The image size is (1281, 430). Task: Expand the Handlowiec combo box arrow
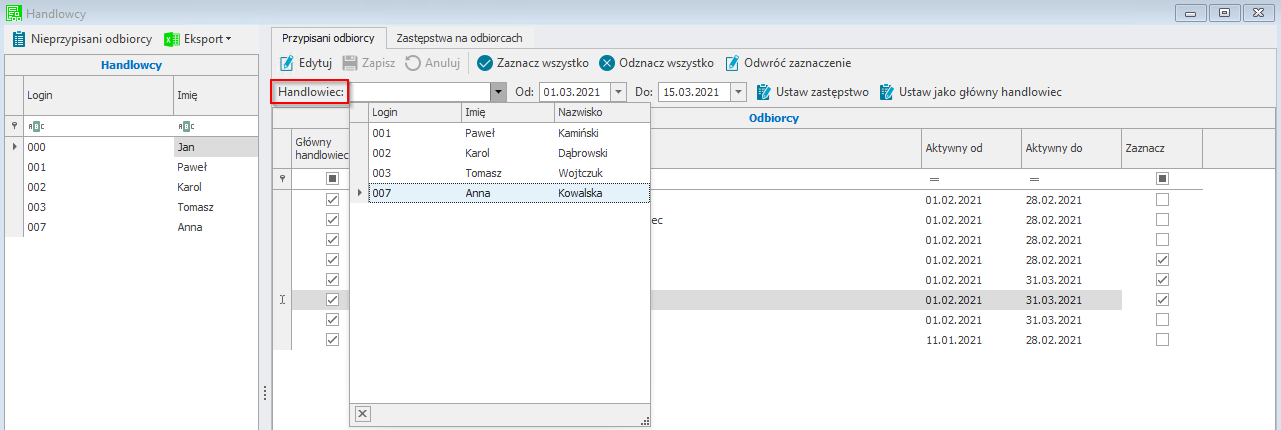point(497,92)
